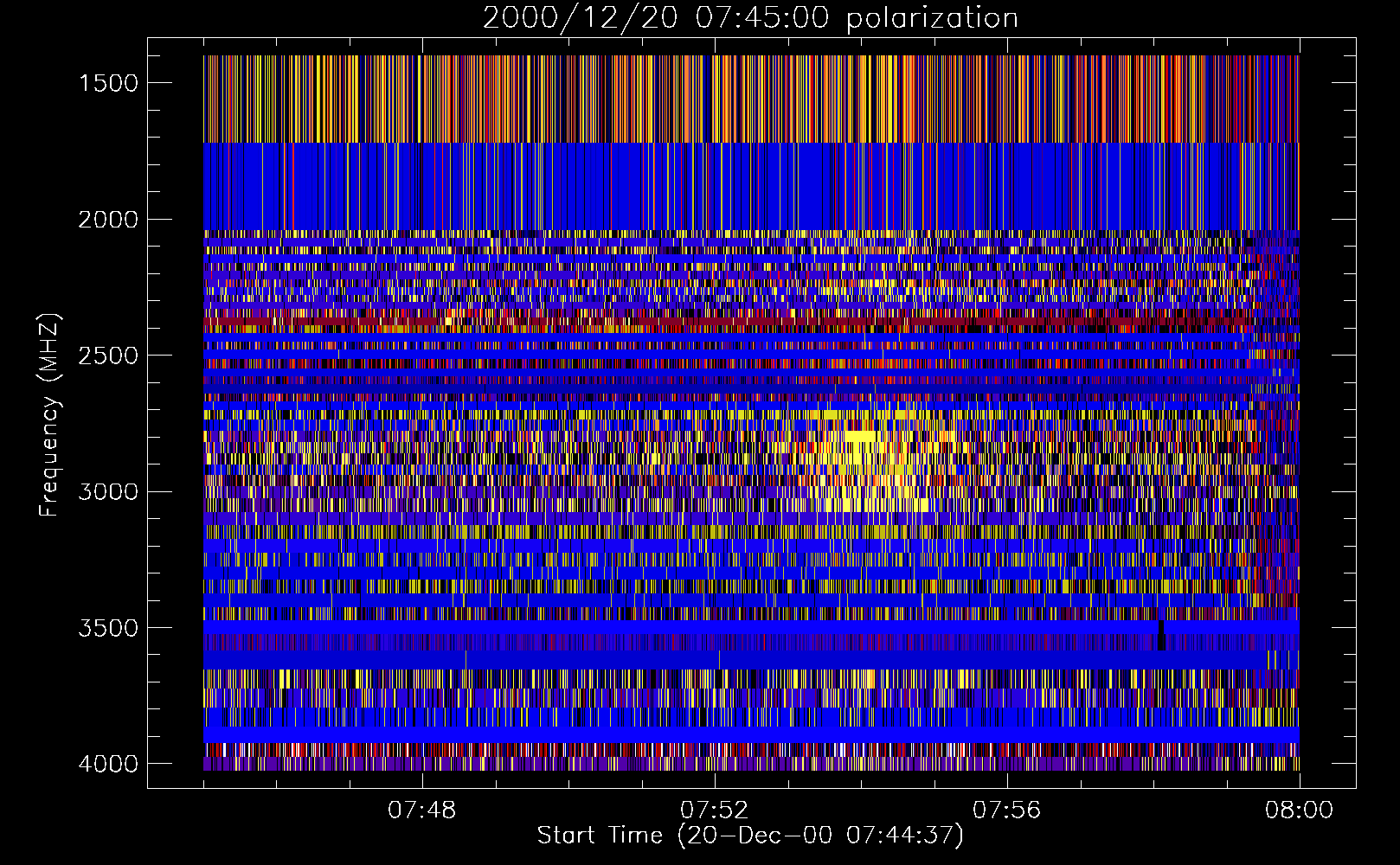Click the plot title '2000/12/20 07:45:00 polarization'
Screen dimensions: 1400x865
coord(750,18)
